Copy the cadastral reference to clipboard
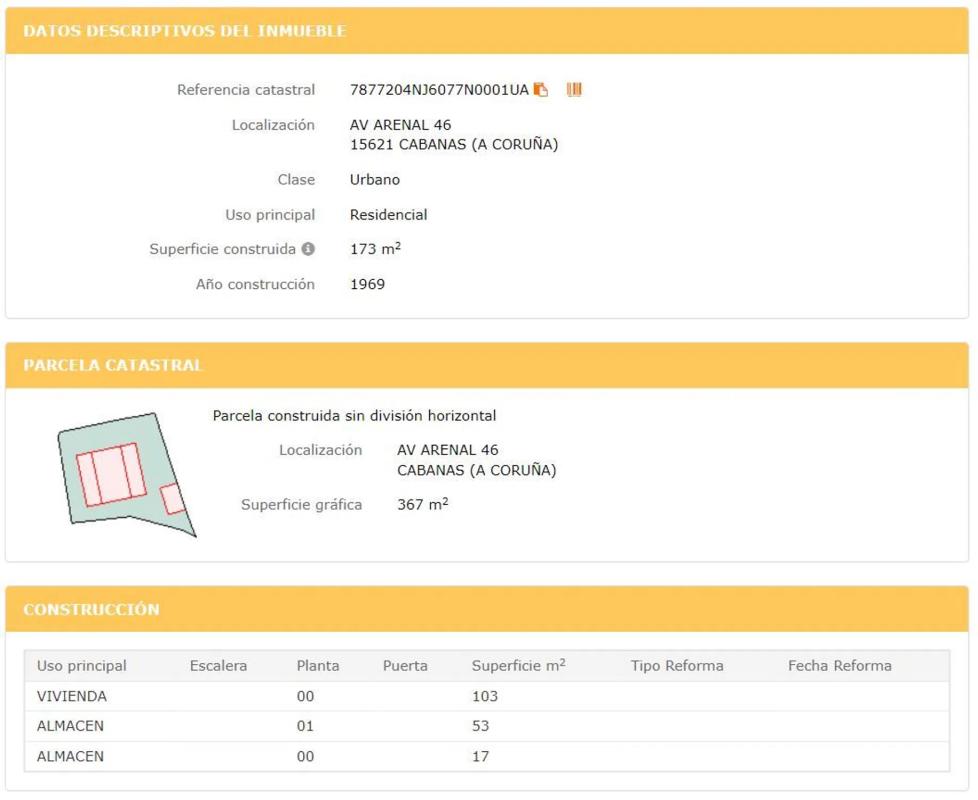Viewport: 978px width, 800px height. [541, 90]
